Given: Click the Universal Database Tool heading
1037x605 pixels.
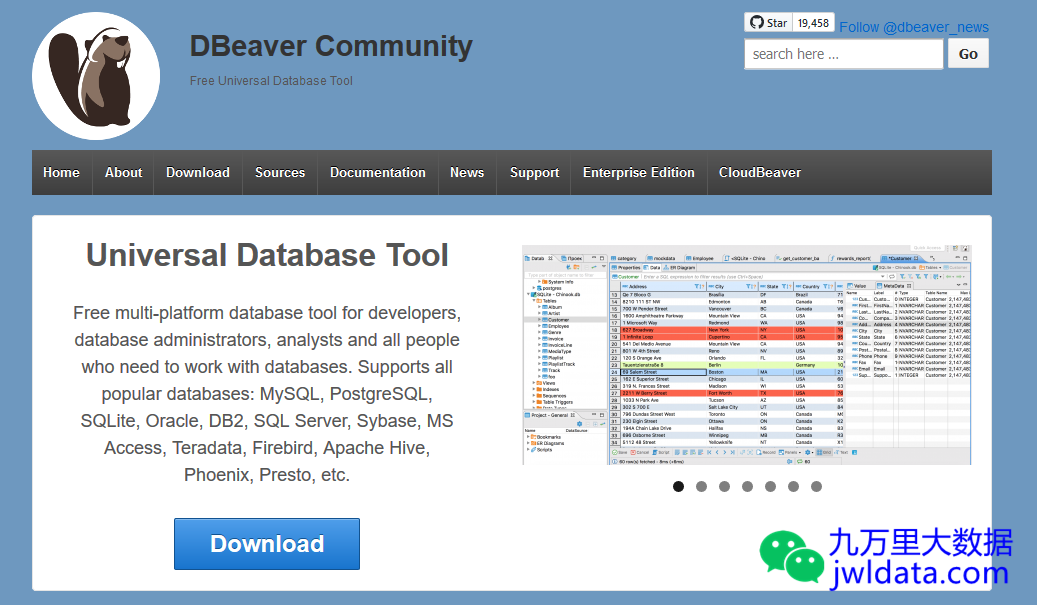Looking at the screenshot, I should coord(267,255).
